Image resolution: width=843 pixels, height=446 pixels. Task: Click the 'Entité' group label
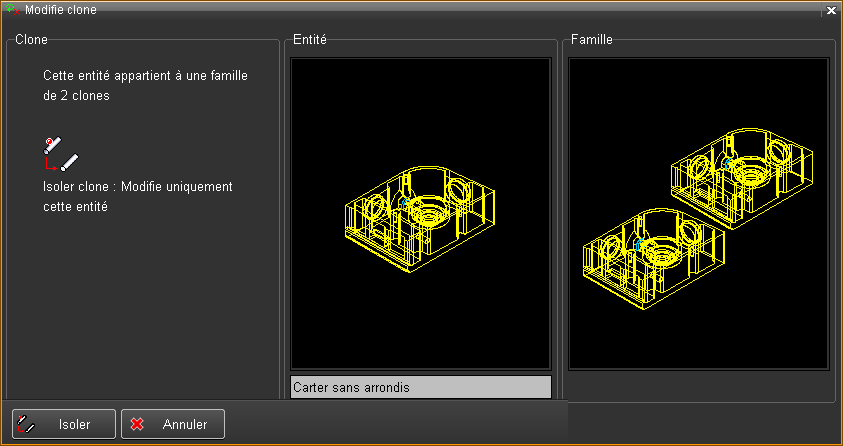tap(311, 40)
